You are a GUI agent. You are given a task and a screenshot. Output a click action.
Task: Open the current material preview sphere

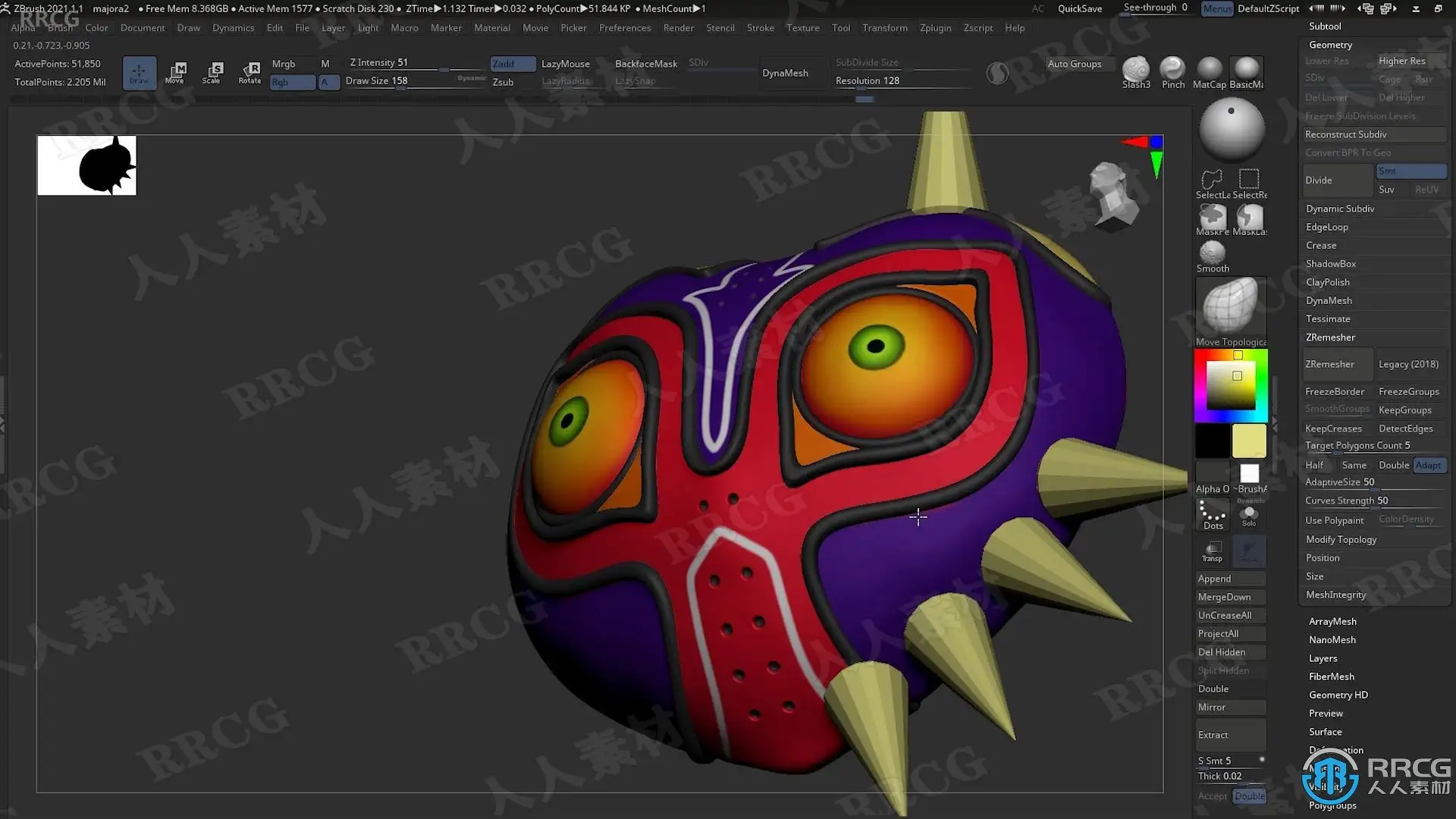tap(1232, 130)
